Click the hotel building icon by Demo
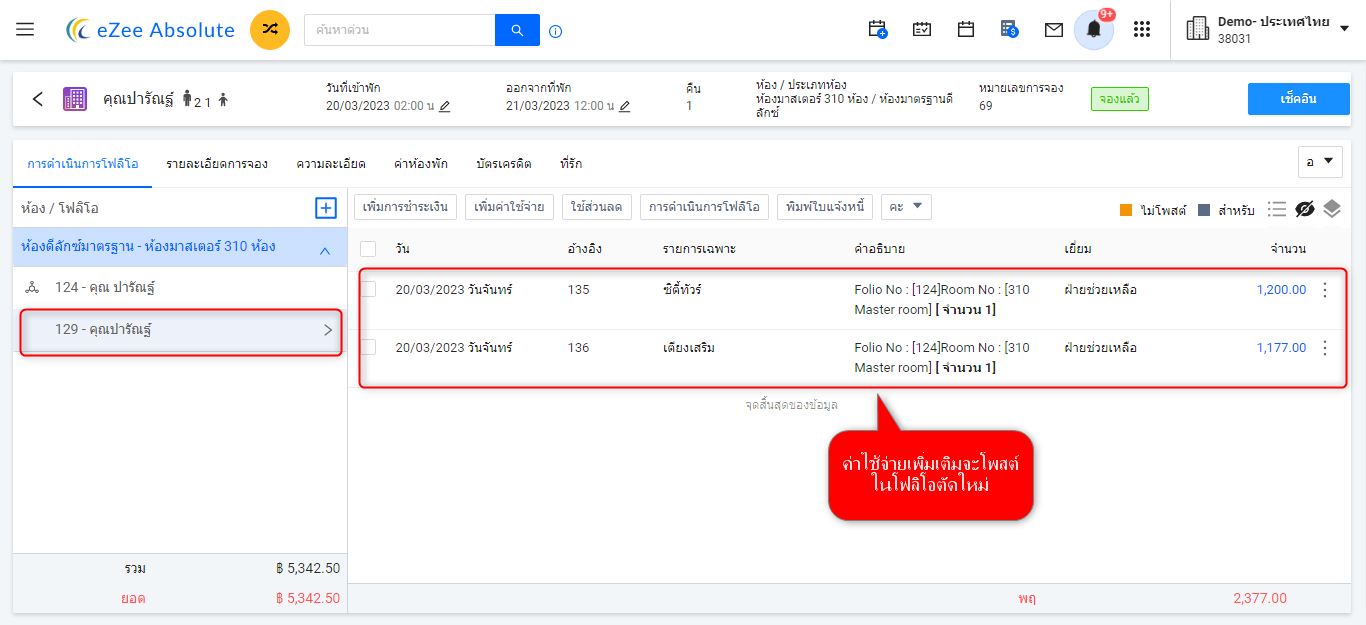The image size is (1366, 625). (1197, 30)
